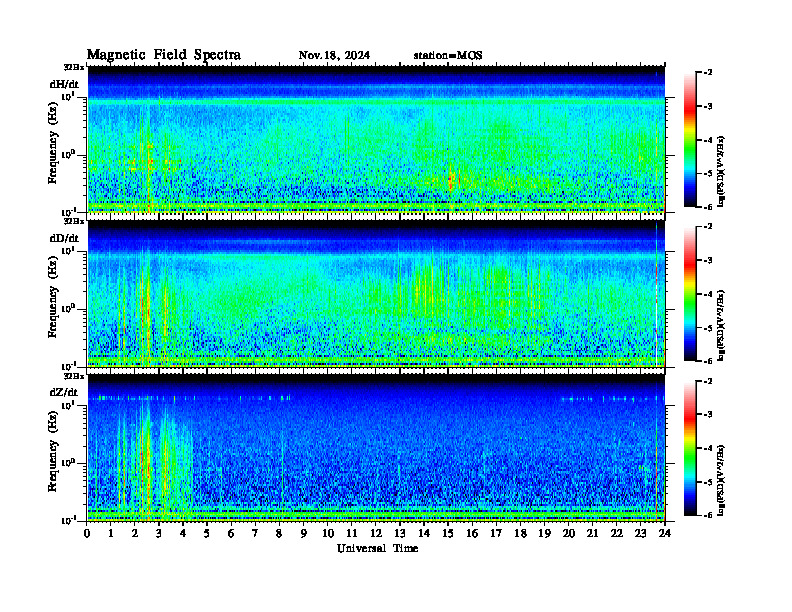Click hour tick label "11" on the time axis
This screenshot has width=792, height=612.
tap(352, 534)
